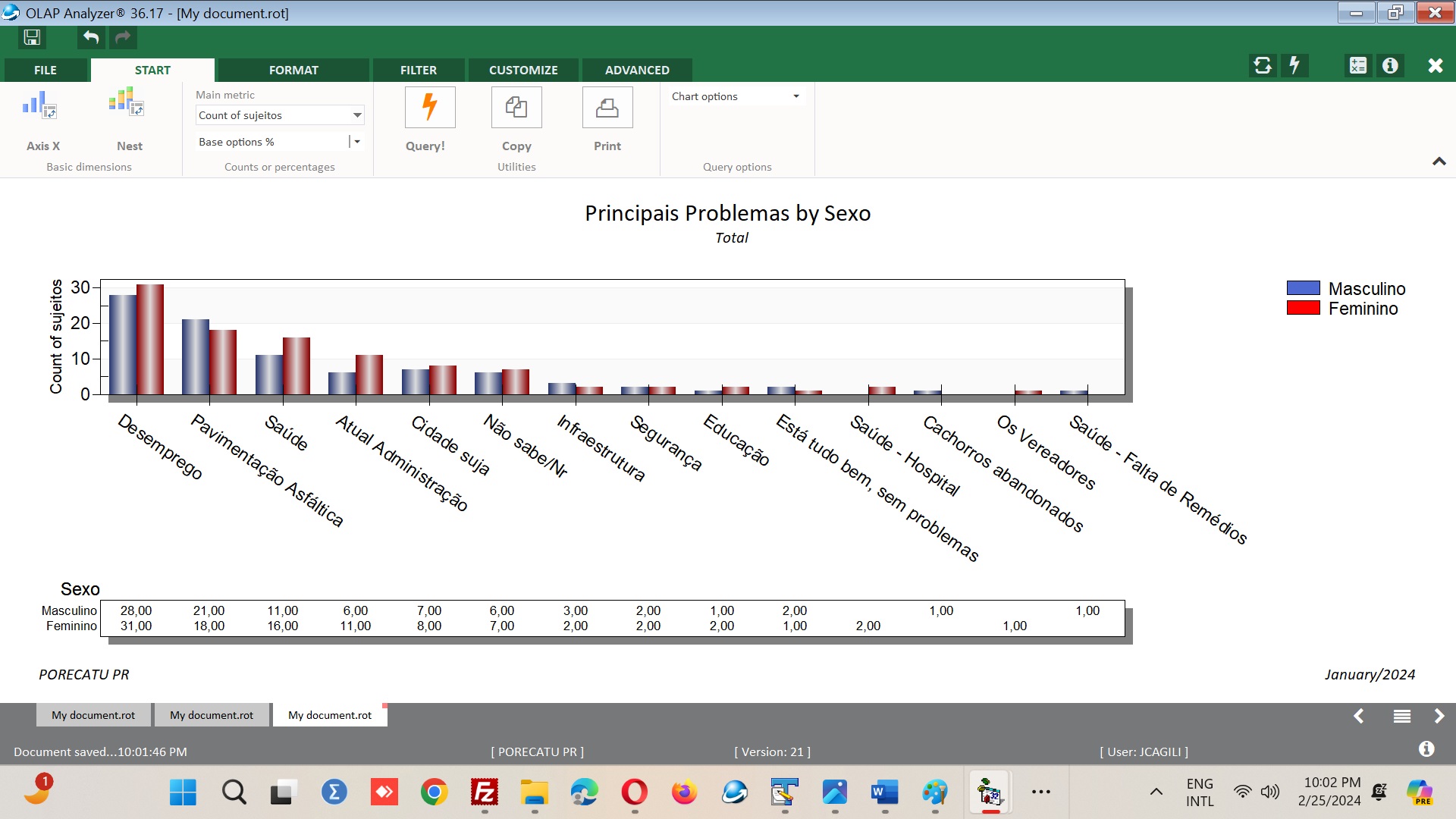
Task: Switch to the FORMAT ribbon tab
Action: click(293, 70)
